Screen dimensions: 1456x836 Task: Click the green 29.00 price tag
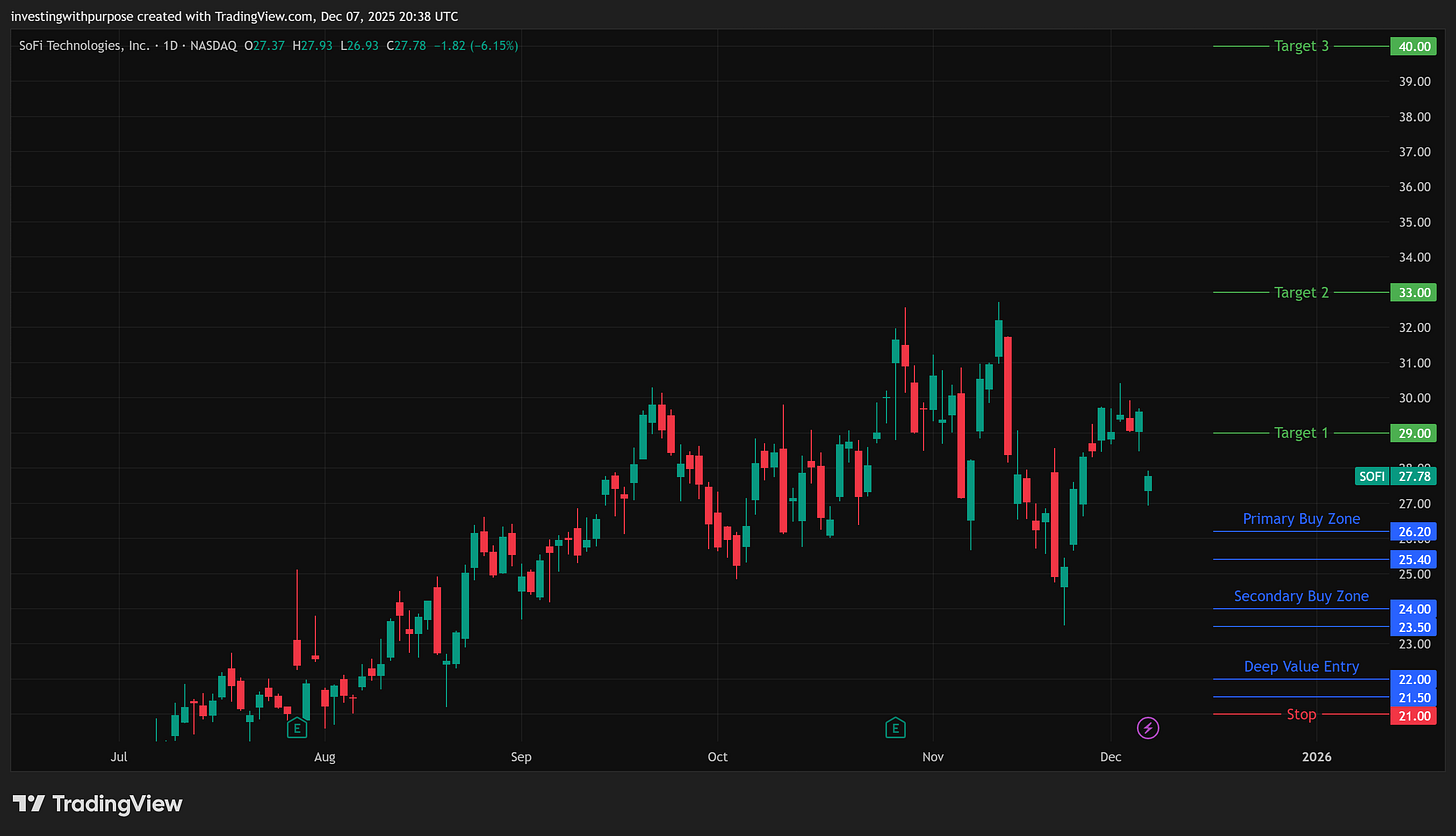(1414, 433)
